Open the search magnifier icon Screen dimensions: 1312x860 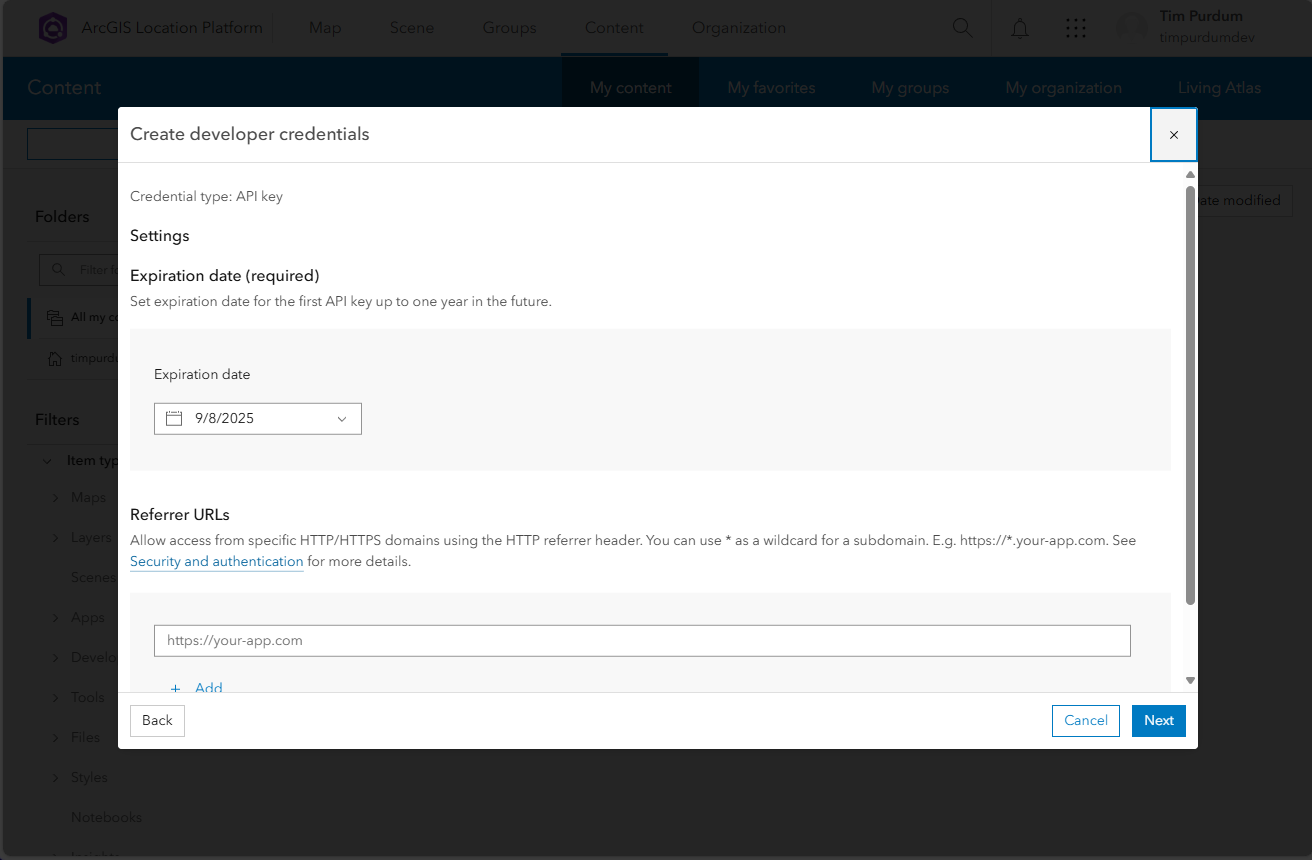[x=962, y=28]
